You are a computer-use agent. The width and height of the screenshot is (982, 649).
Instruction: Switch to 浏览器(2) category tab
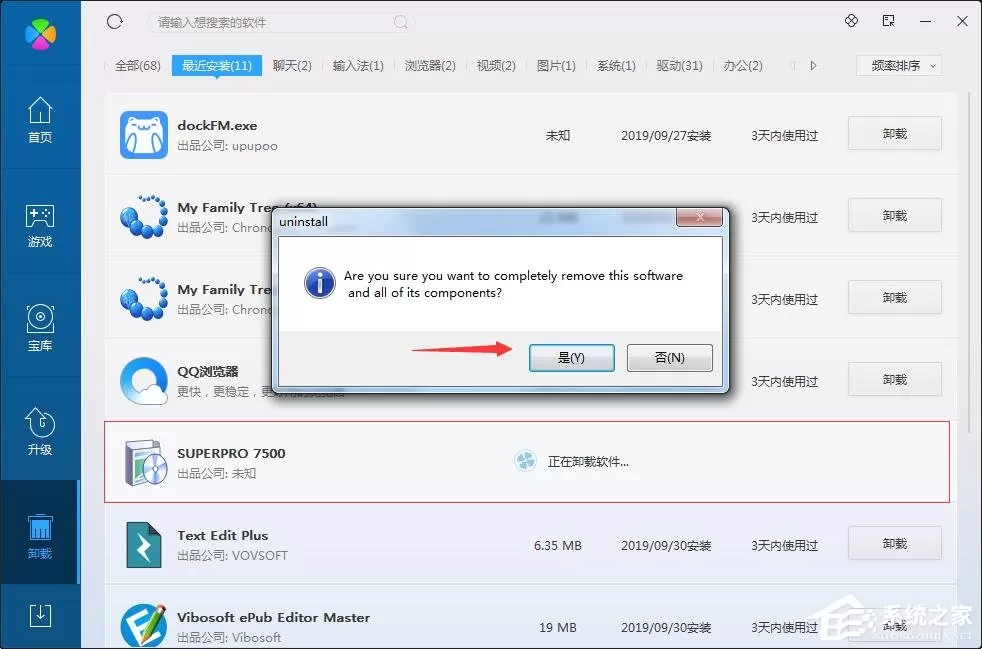tap(430, 66)
